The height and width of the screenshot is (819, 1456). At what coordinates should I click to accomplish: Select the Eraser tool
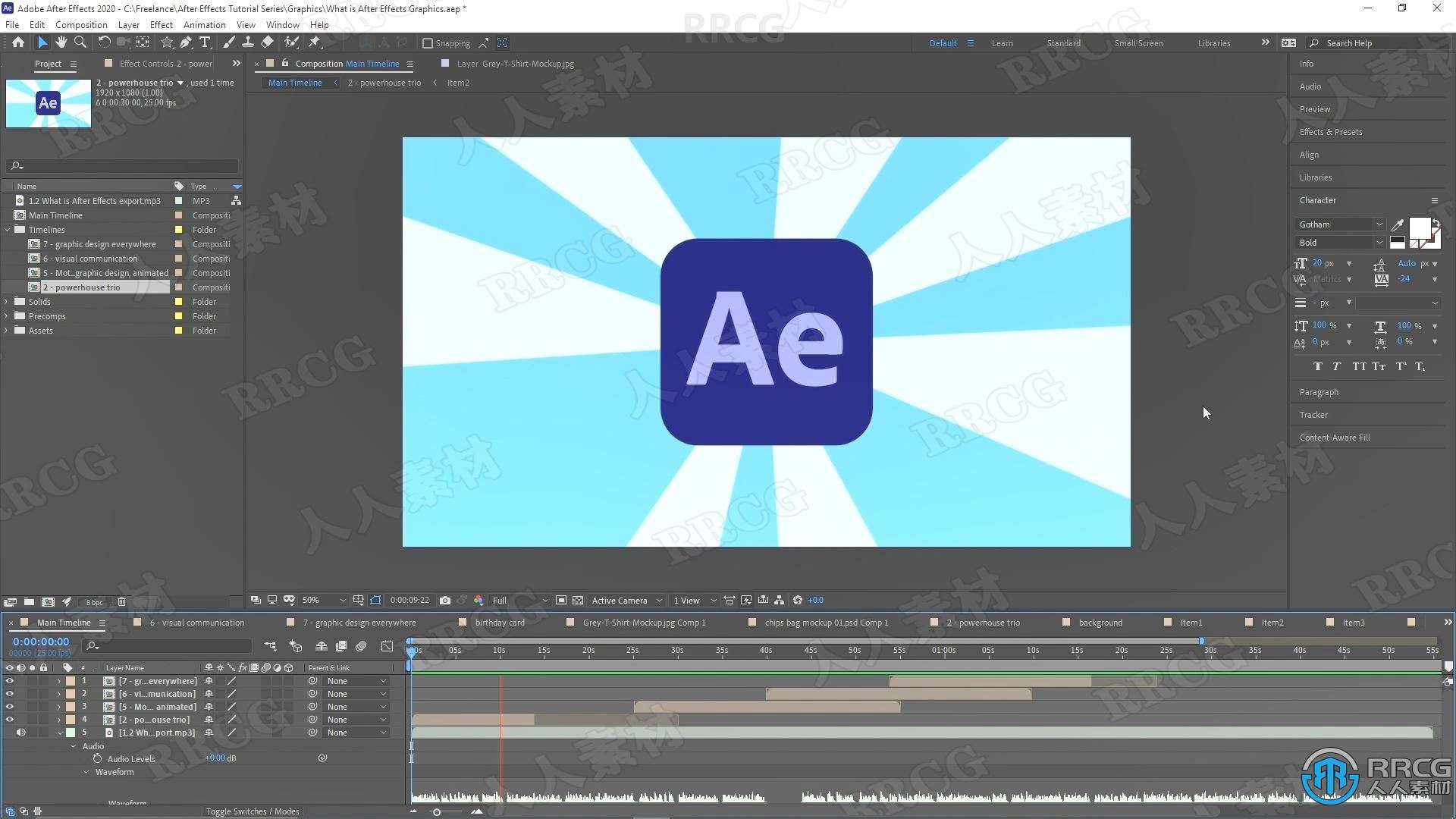click(268, 42)
